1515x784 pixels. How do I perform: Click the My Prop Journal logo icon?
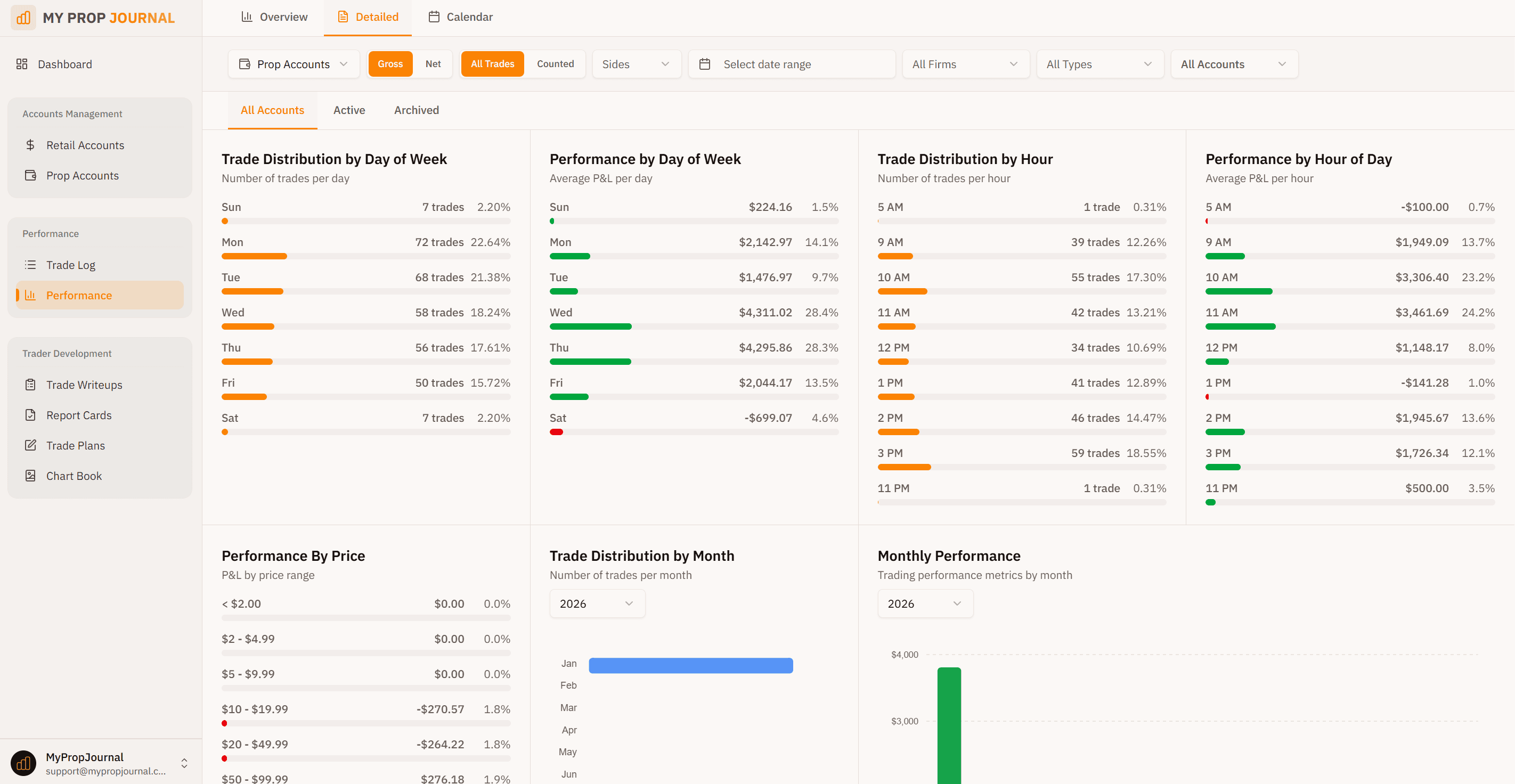[x=23, y=18]
